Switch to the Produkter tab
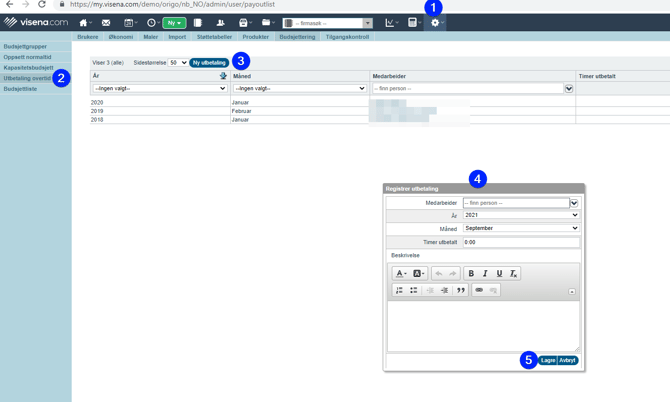The image size is (670, 402). coord(256,37)
